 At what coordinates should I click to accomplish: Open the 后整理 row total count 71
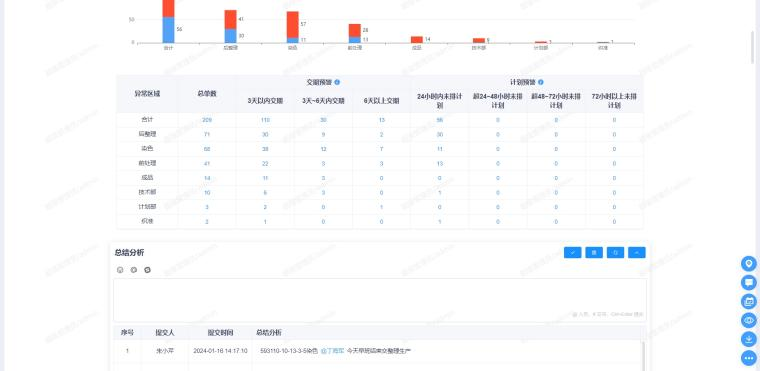tap(207, 134)
